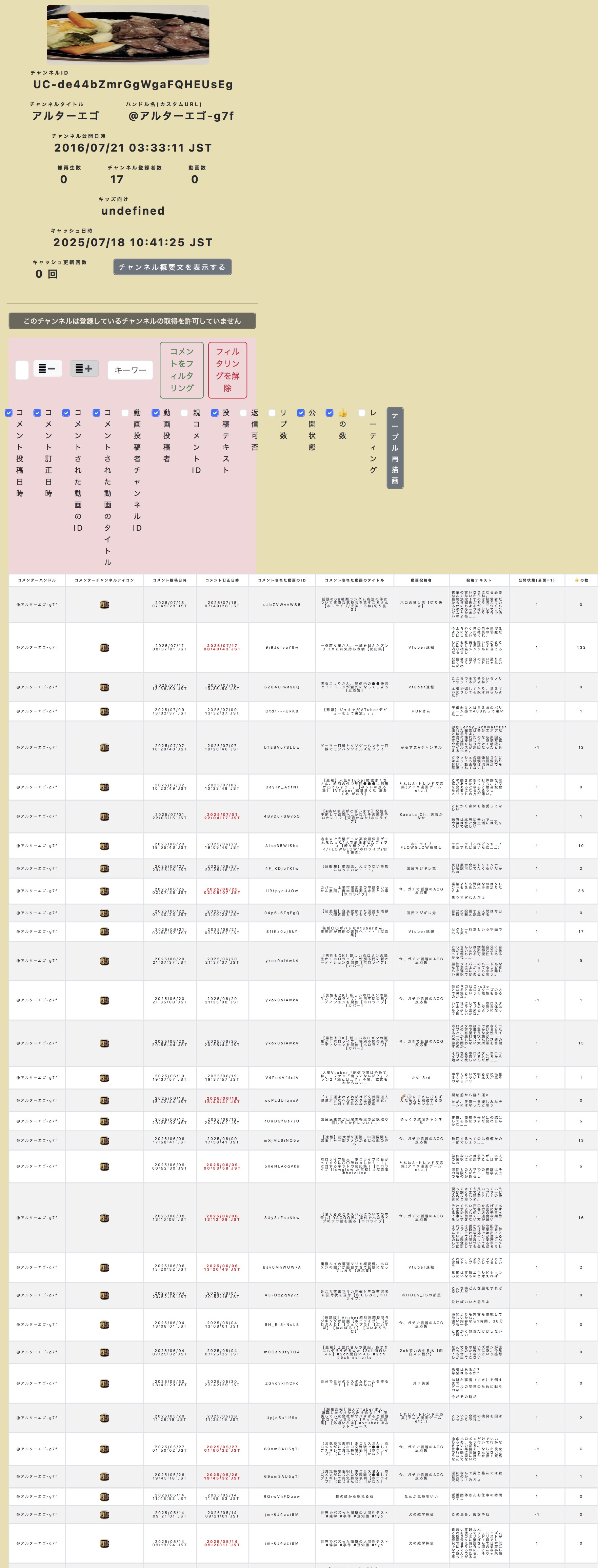The height and width of the screenshot is (1568, 598).
Task: Enable the 返信可否 checkbox
Action: click(x=243, y=413)
